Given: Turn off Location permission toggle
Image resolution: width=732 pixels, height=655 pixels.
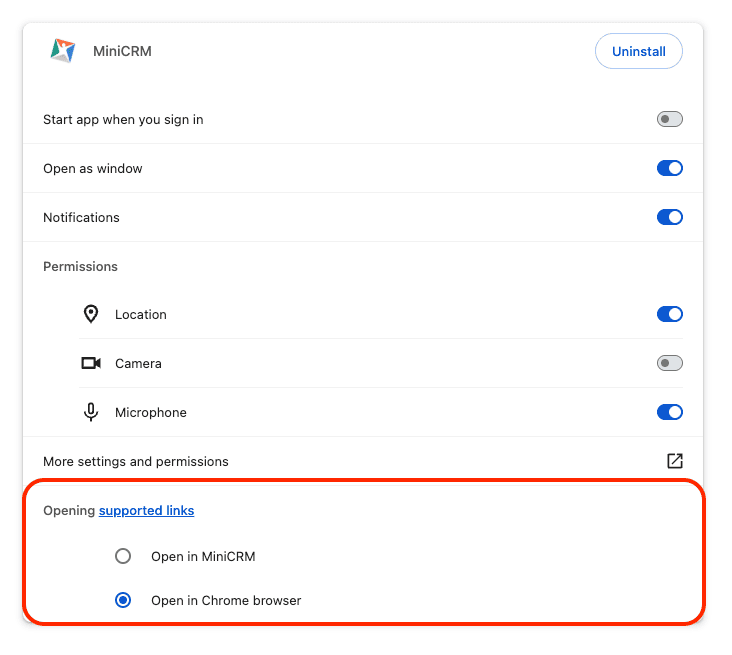Looking at the screenshot, I should [x=669, y=314].
